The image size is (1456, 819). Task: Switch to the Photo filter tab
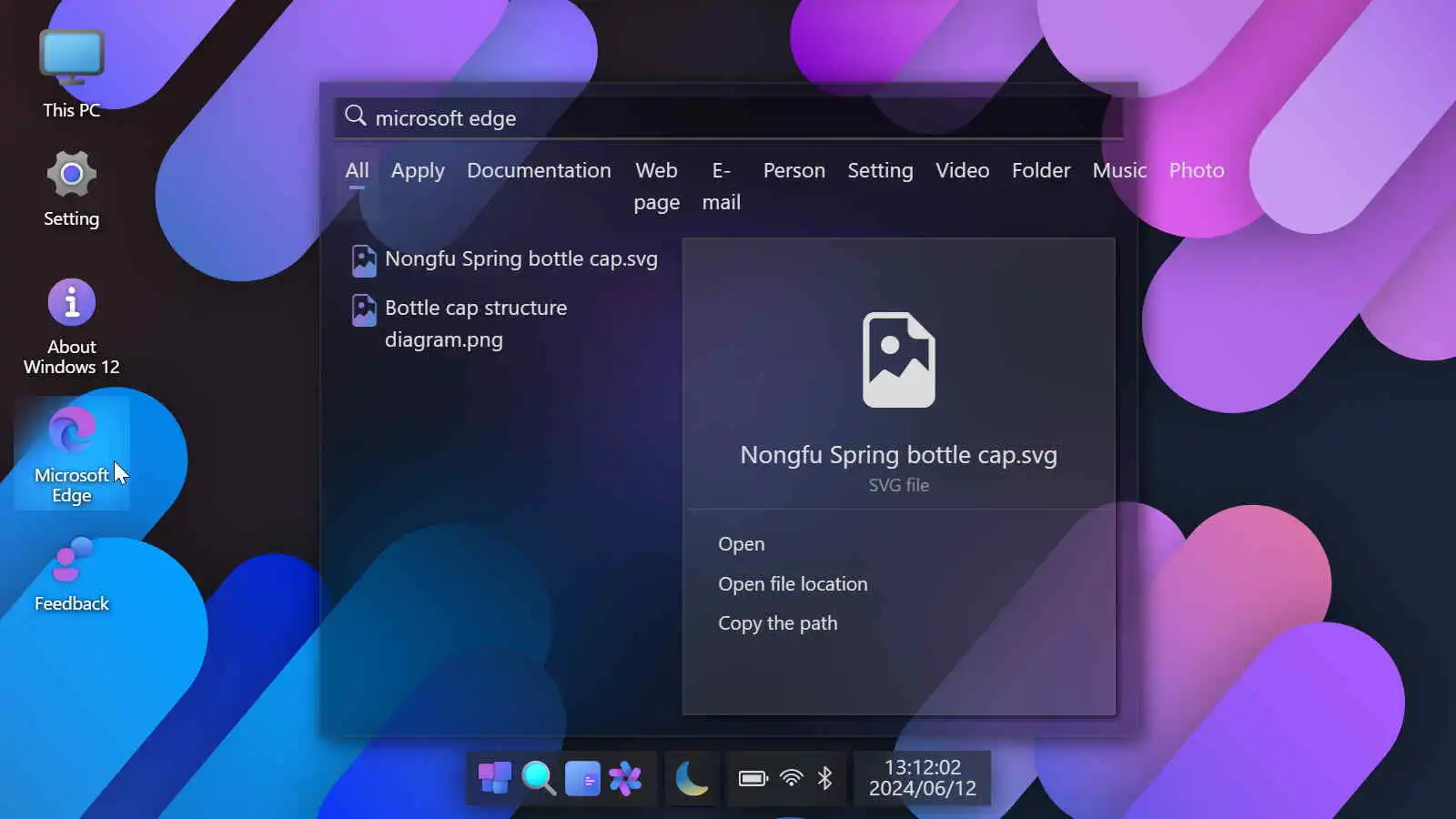coord(1197,170)
